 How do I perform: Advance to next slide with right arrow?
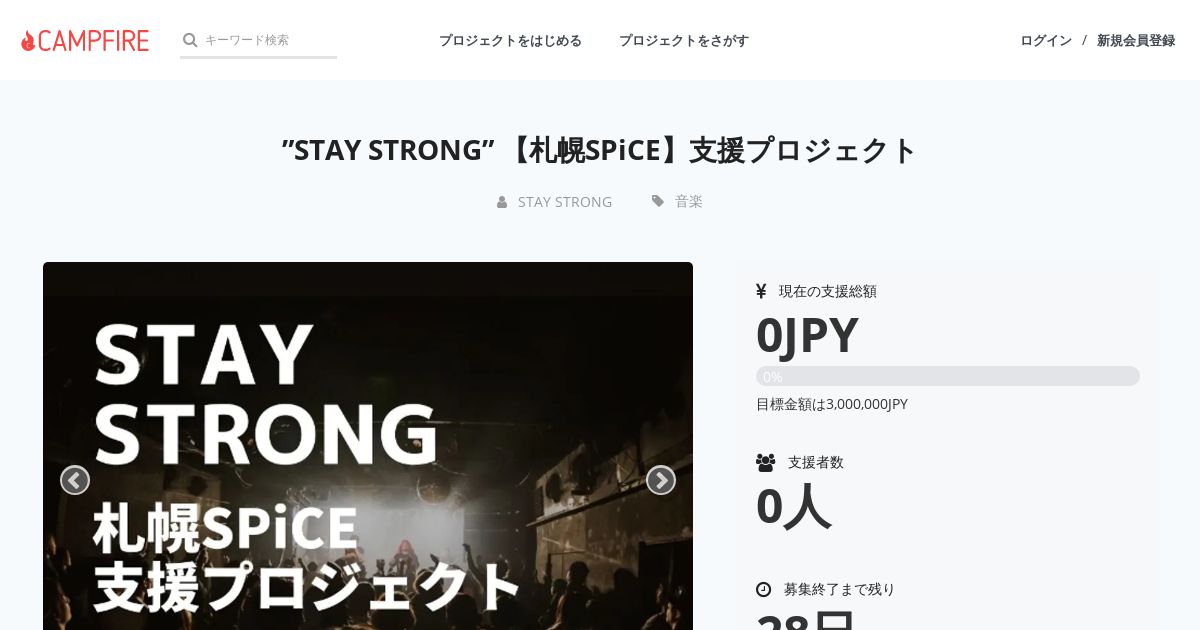coord(661,480)
